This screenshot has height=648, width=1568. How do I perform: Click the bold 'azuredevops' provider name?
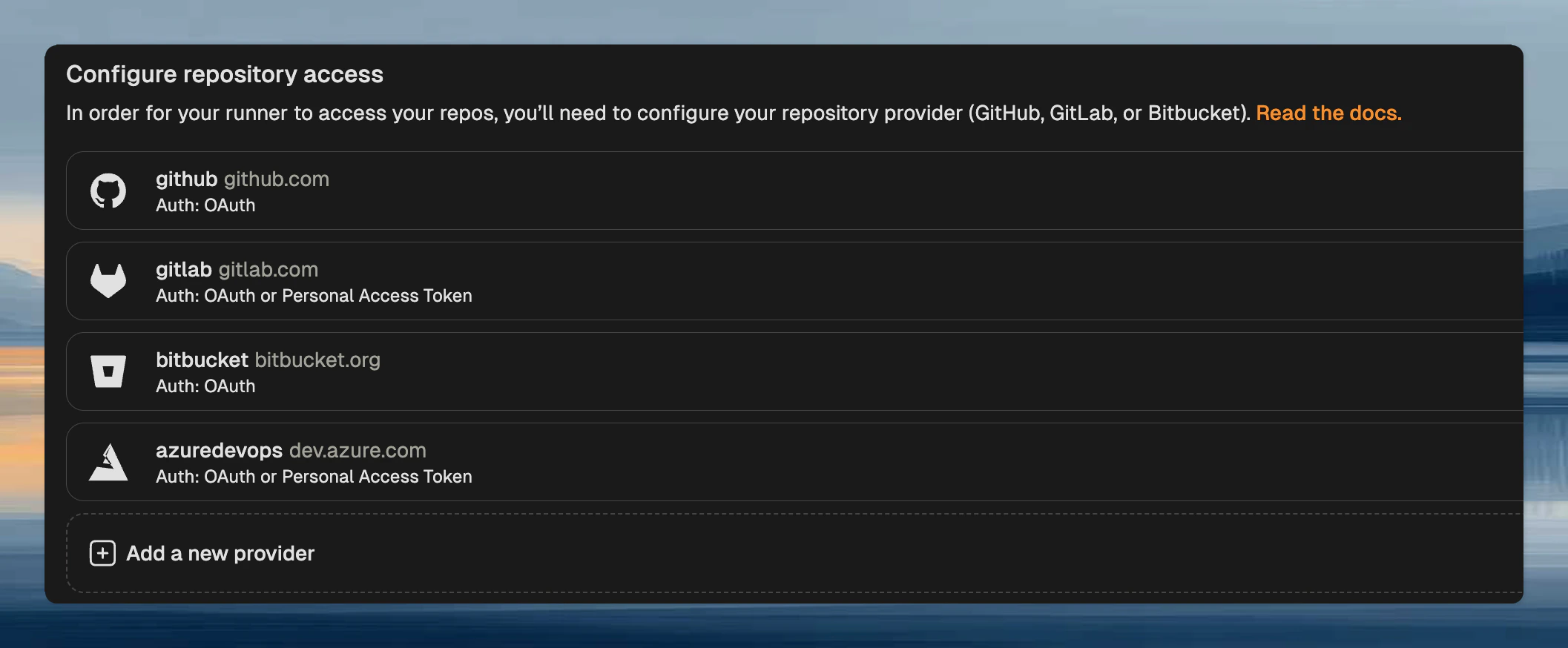[219, 451]
